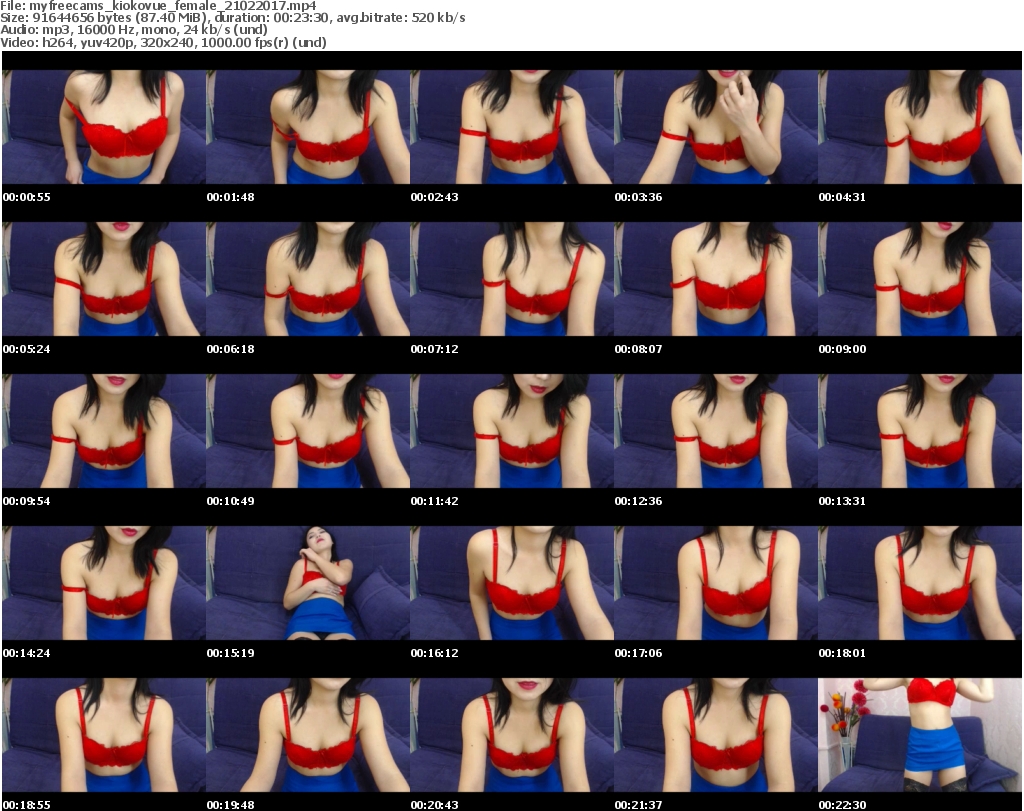
Task: Click the time label '00:21:37'
Action: (x=638, y=805)
